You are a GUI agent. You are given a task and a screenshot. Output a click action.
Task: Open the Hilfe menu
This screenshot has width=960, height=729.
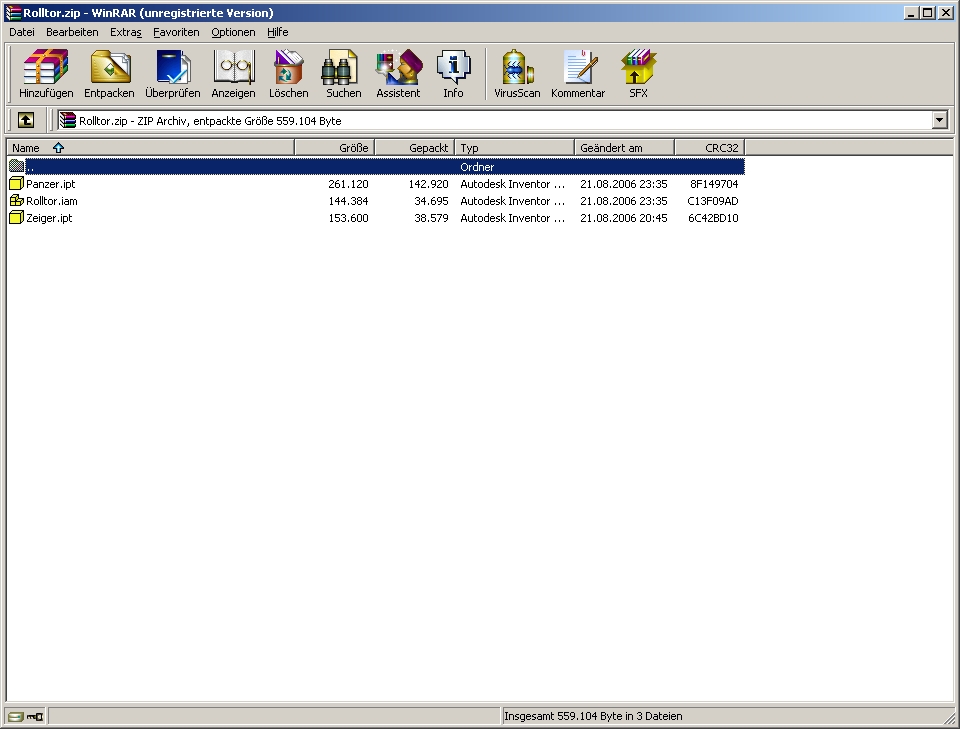277,32
